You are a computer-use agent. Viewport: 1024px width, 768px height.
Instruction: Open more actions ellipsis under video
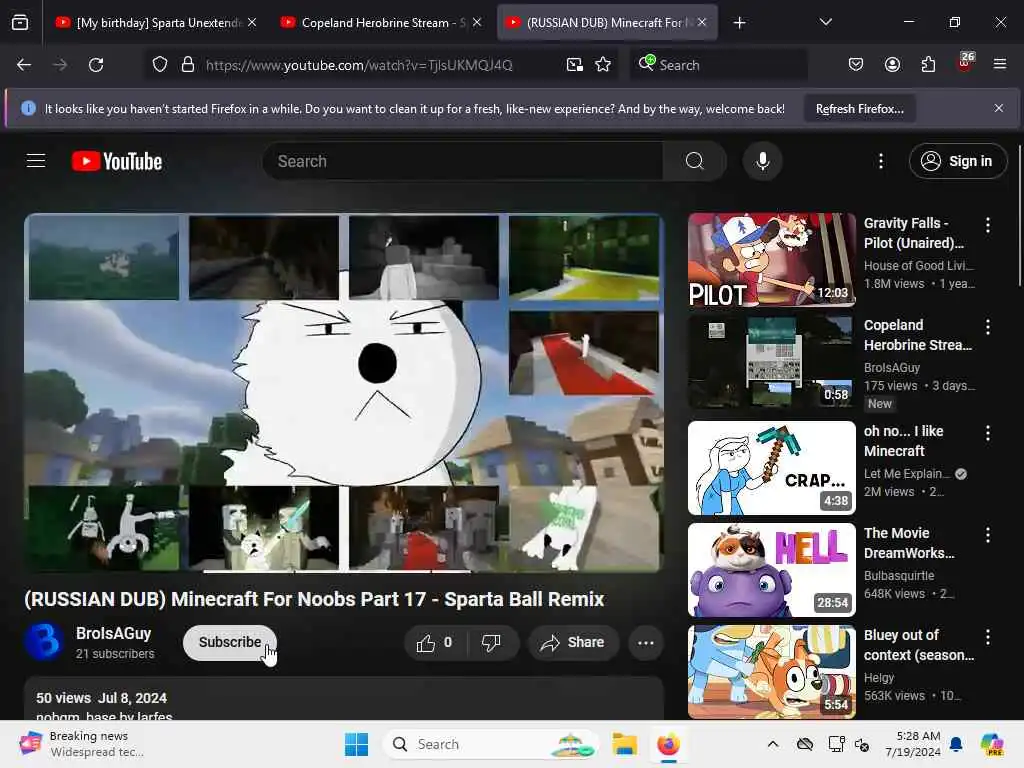[646, 643]
